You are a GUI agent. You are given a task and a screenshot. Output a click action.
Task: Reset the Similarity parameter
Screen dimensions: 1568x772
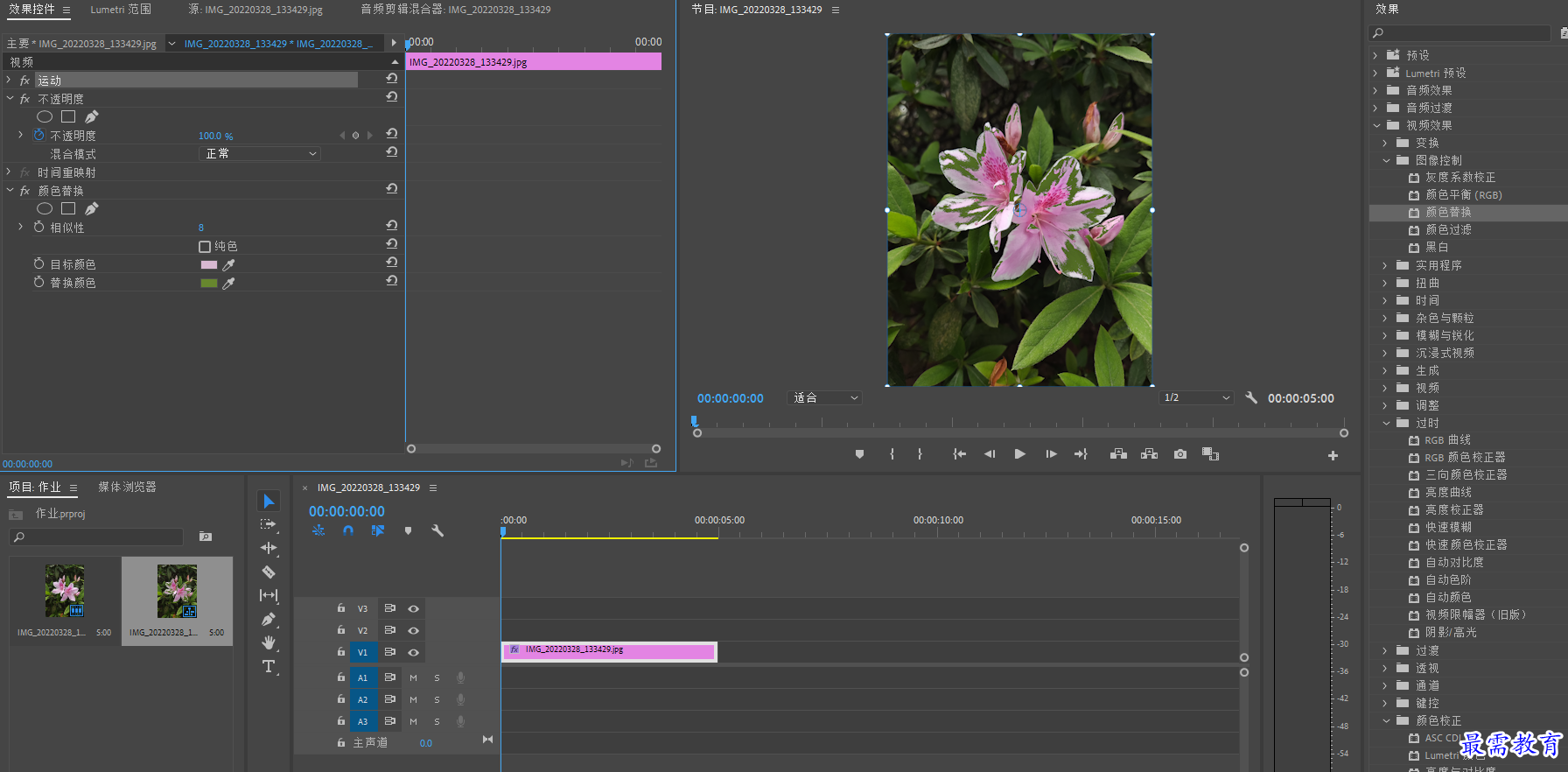click(x=391, y=226)
